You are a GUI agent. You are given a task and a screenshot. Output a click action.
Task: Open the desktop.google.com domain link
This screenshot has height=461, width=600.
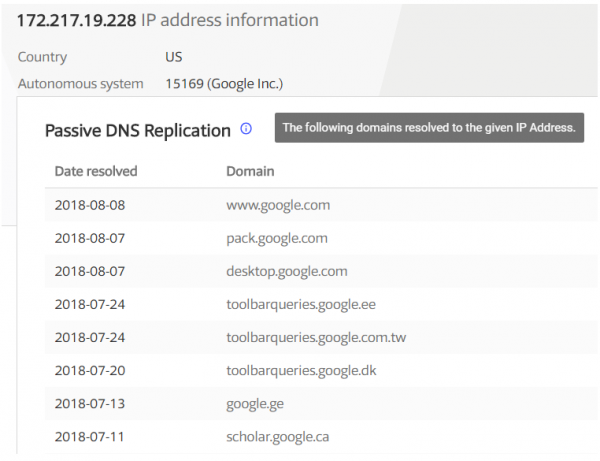pyautogui.click(x=287, y=272)
